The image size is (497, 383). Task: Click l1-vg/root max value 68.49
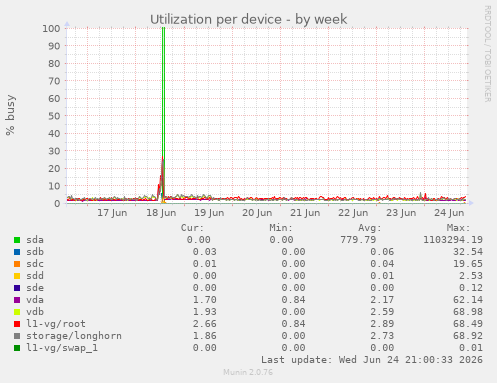point(468,324)
